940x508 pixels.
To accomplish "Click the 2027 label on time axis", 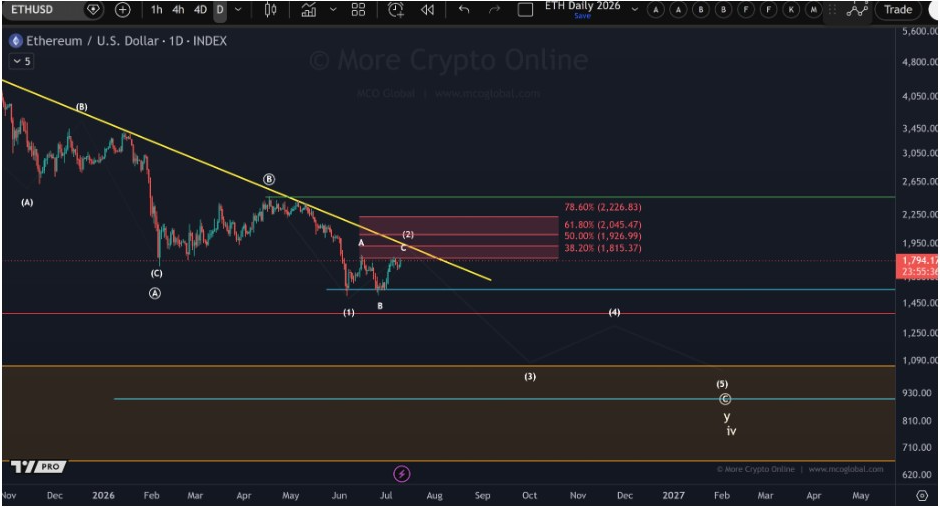I will 673,495.
